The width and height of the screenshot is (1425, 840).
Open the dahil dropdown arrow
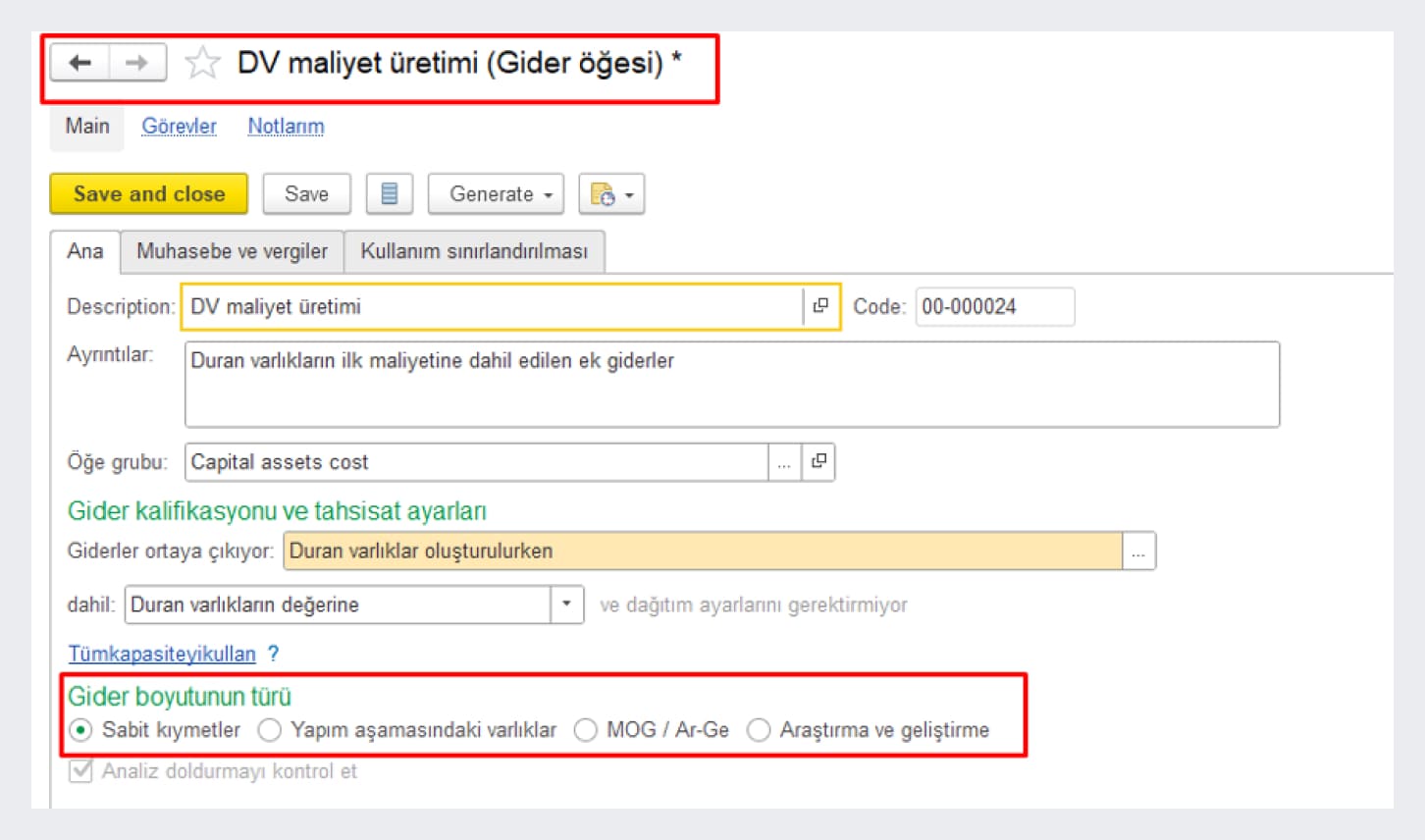566,604
